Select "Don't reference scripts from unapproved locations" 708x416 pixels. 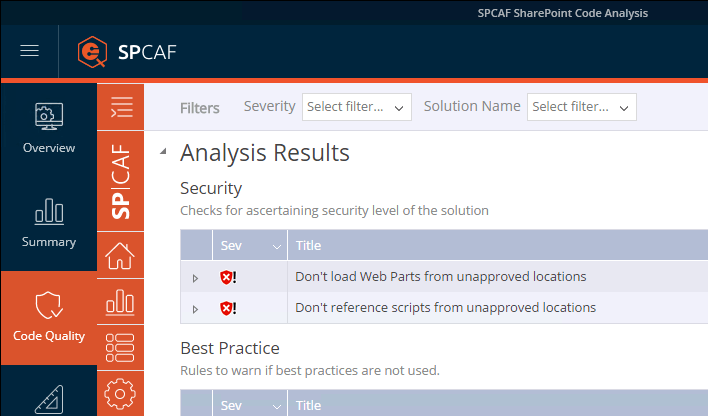pyautogui.click(x=446, y=308)
